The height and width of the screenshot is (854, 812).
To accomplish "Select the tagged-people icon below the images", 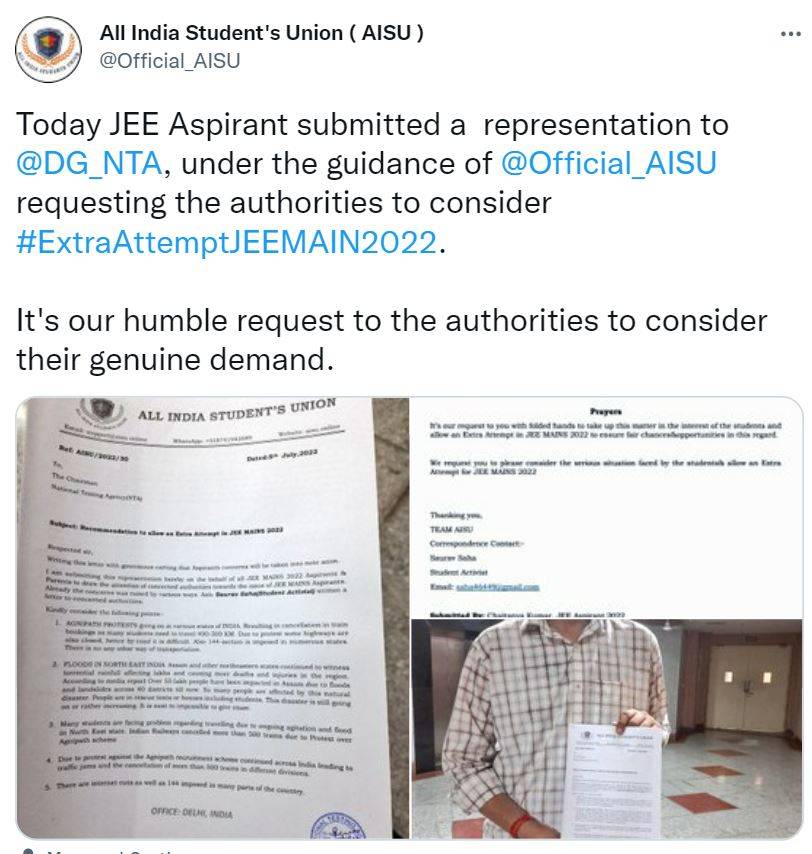I will [x=27, y=850].
